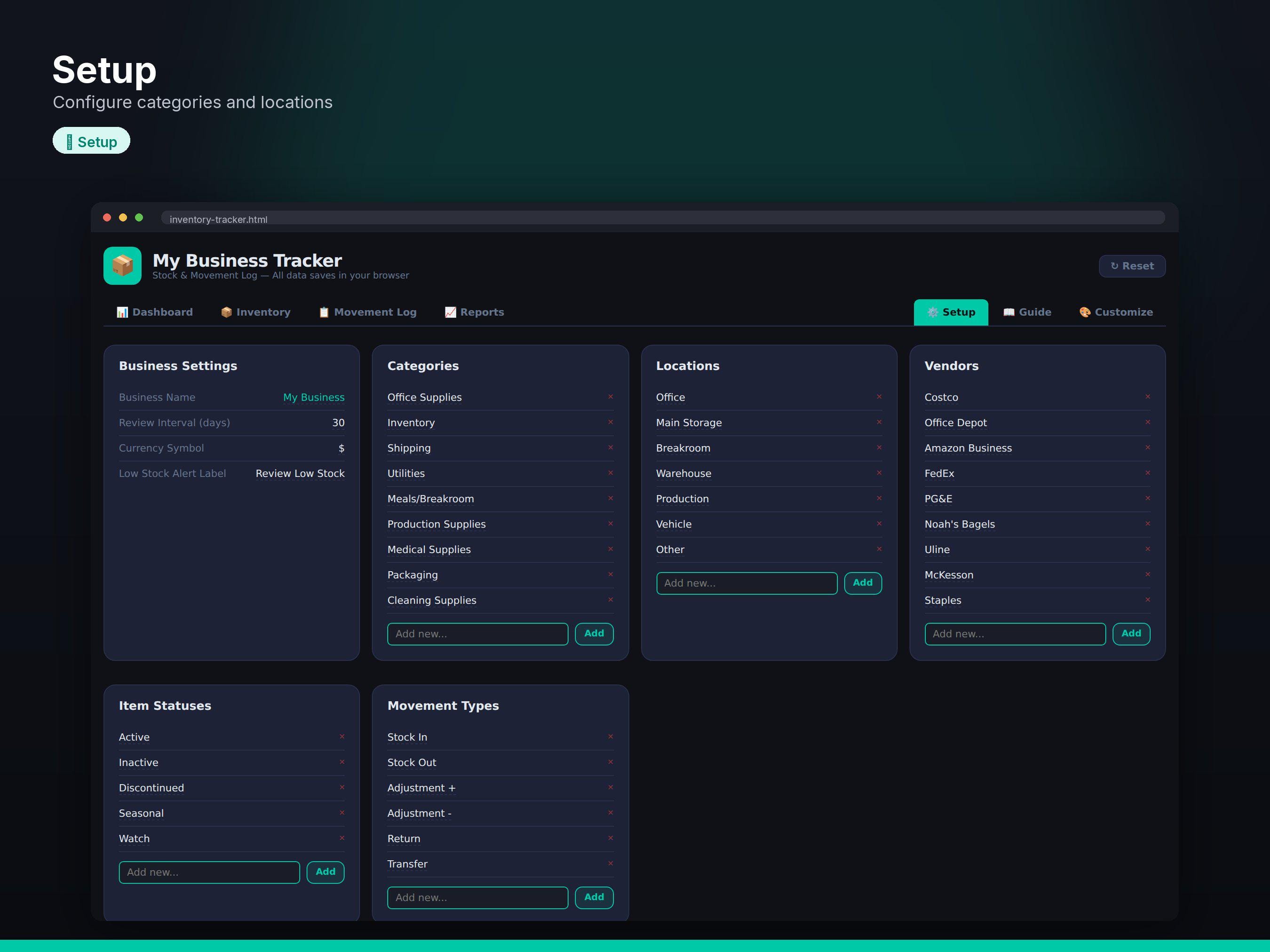Image resolution: width=1270 pixels, height=952 pixels.
Task: Remove the Return movement type
Action: coord(611,838)
